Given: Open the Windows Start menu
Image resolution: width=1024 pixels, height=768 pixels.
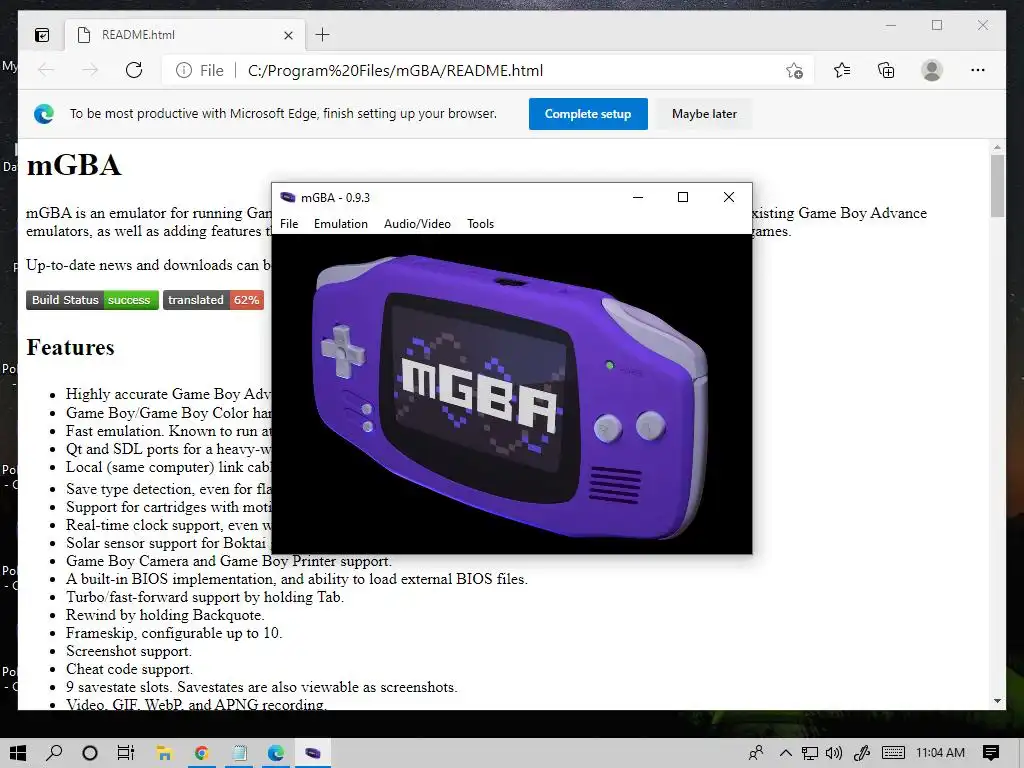Looking at the screenshot, I should (x=18, y=753).
